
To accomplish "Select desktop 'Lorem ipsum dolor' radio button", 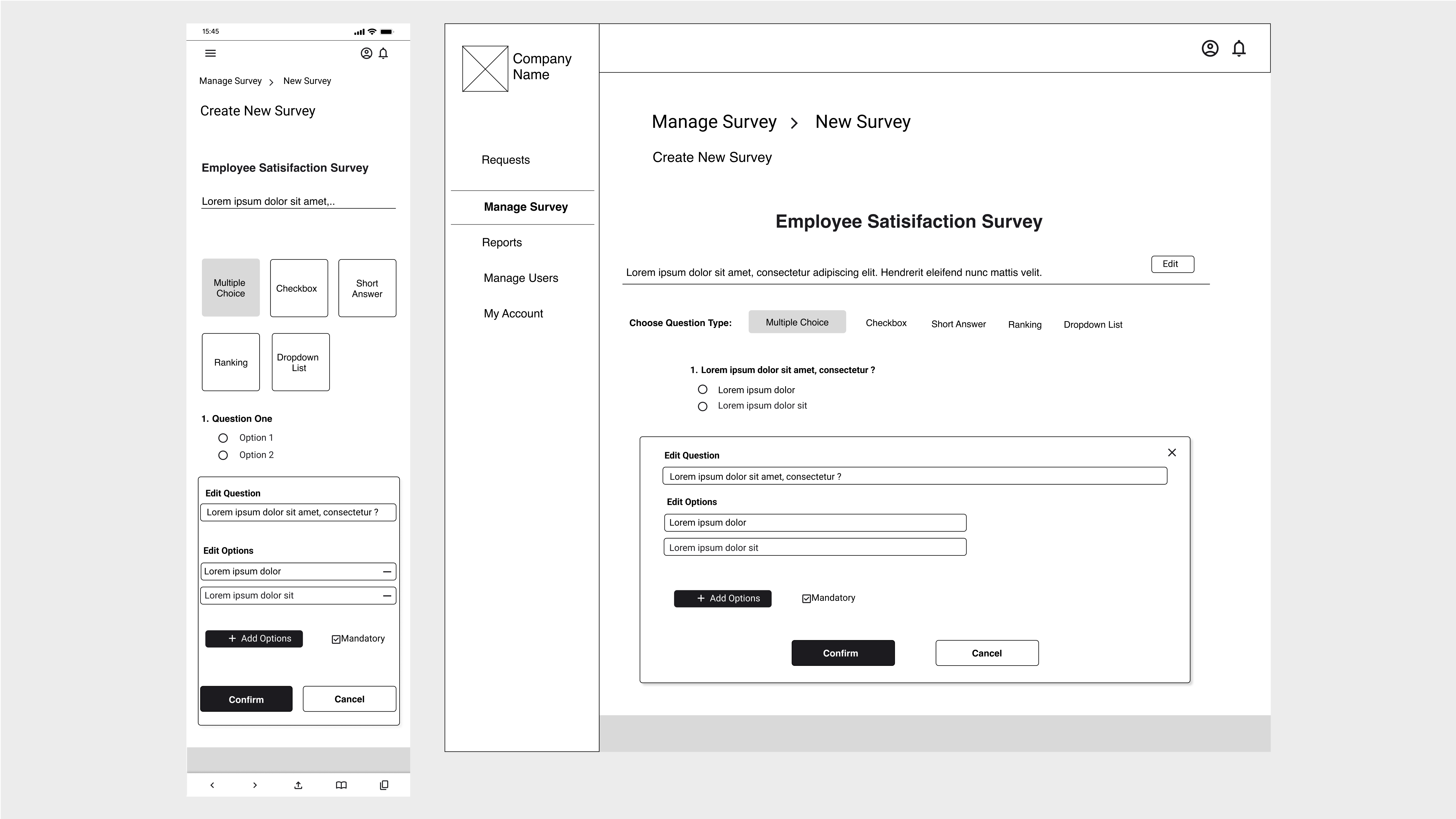I will click(703, 389).
